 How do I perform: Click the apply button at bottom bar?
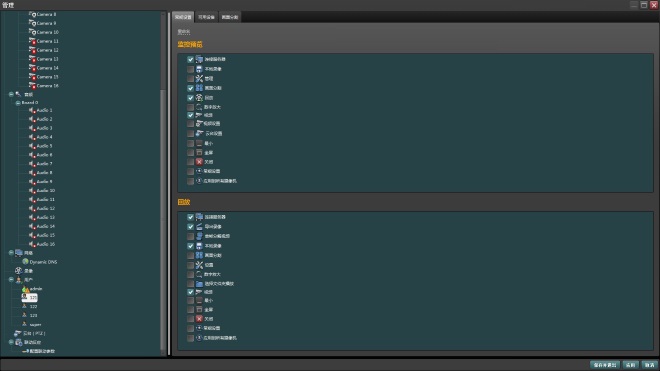point(631,365)
